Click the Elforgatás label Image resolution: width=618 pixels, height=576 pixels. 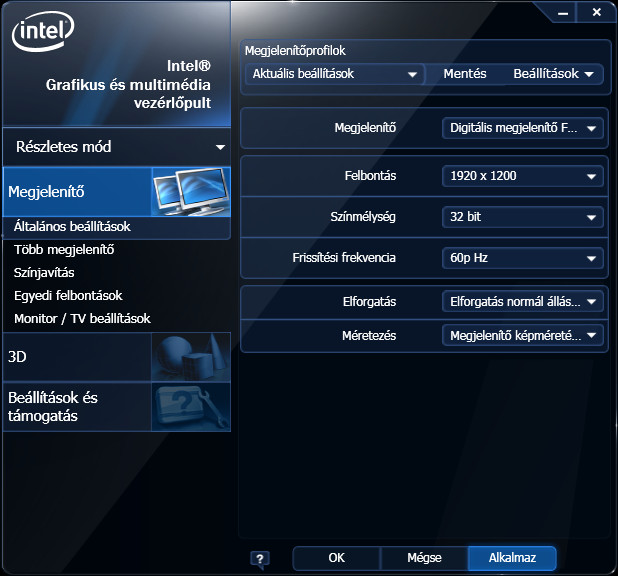369,302
